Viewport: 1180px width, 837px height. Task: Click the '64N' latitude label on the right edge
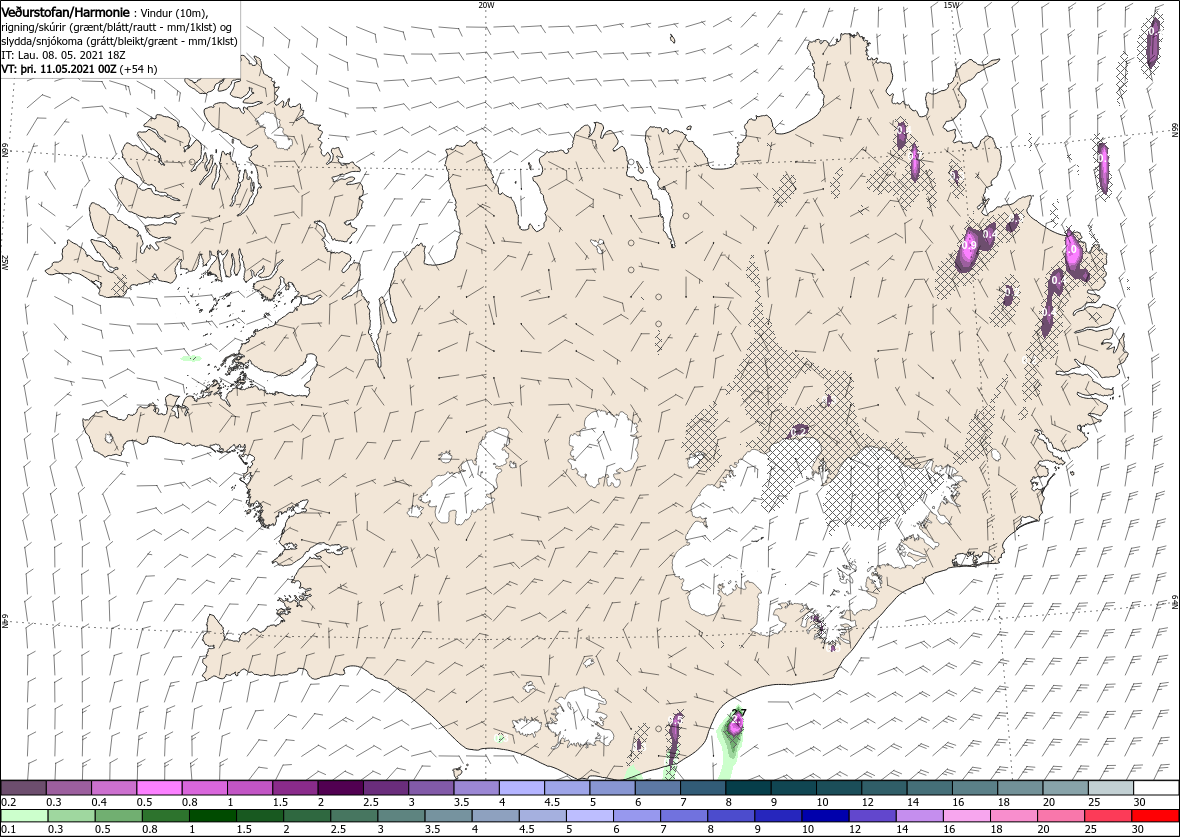point(1174,601)
